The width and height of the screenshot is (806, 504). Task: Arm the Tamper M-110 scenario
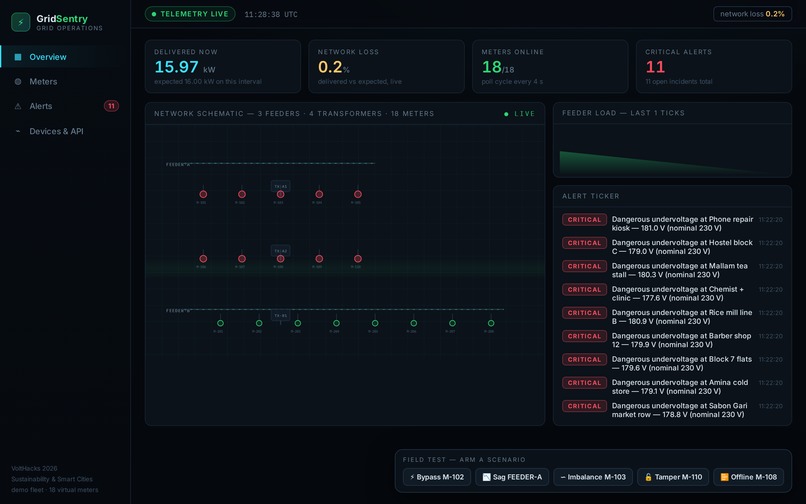click(673, 477)
